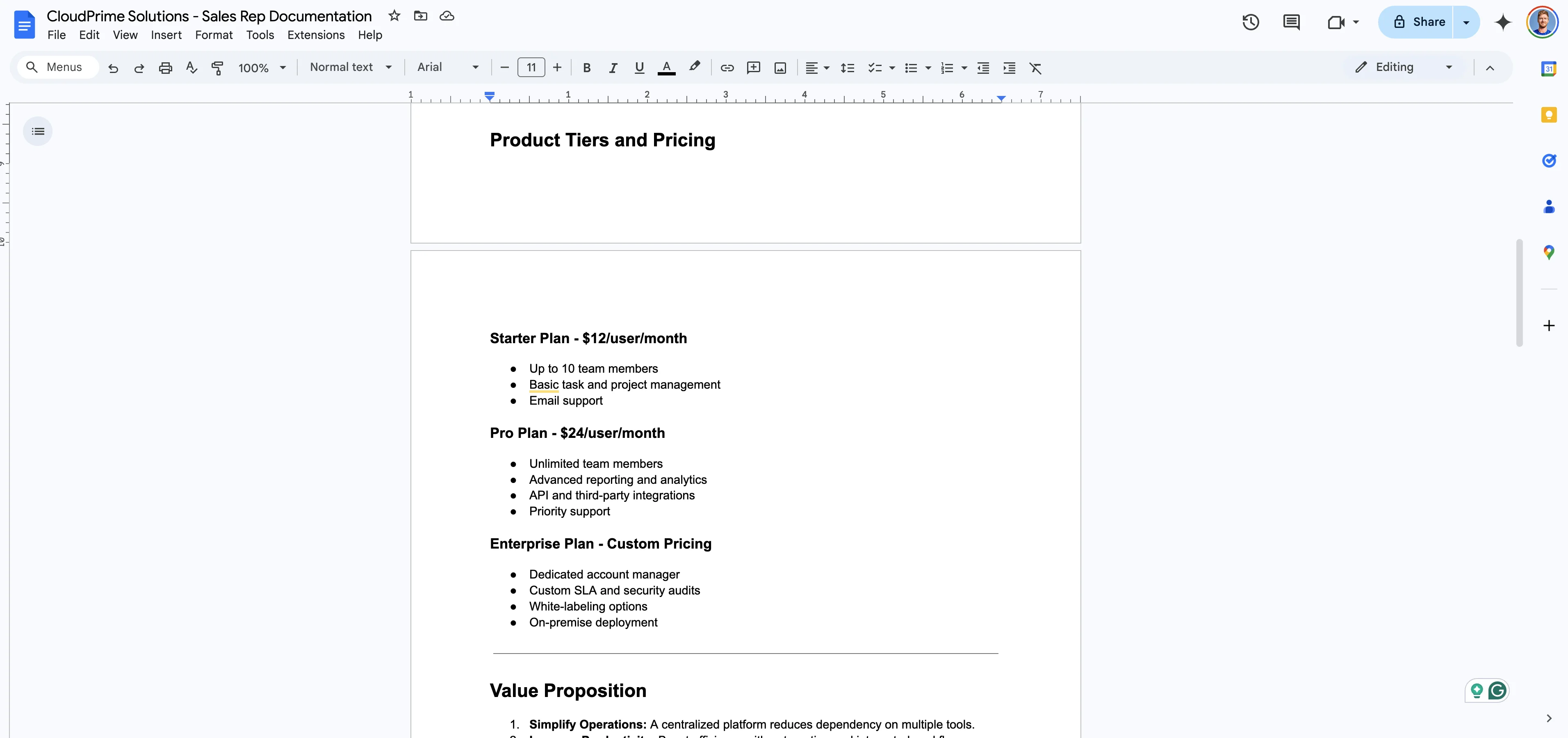Click the font size input field
The image size is (1568, 738).
531,68
